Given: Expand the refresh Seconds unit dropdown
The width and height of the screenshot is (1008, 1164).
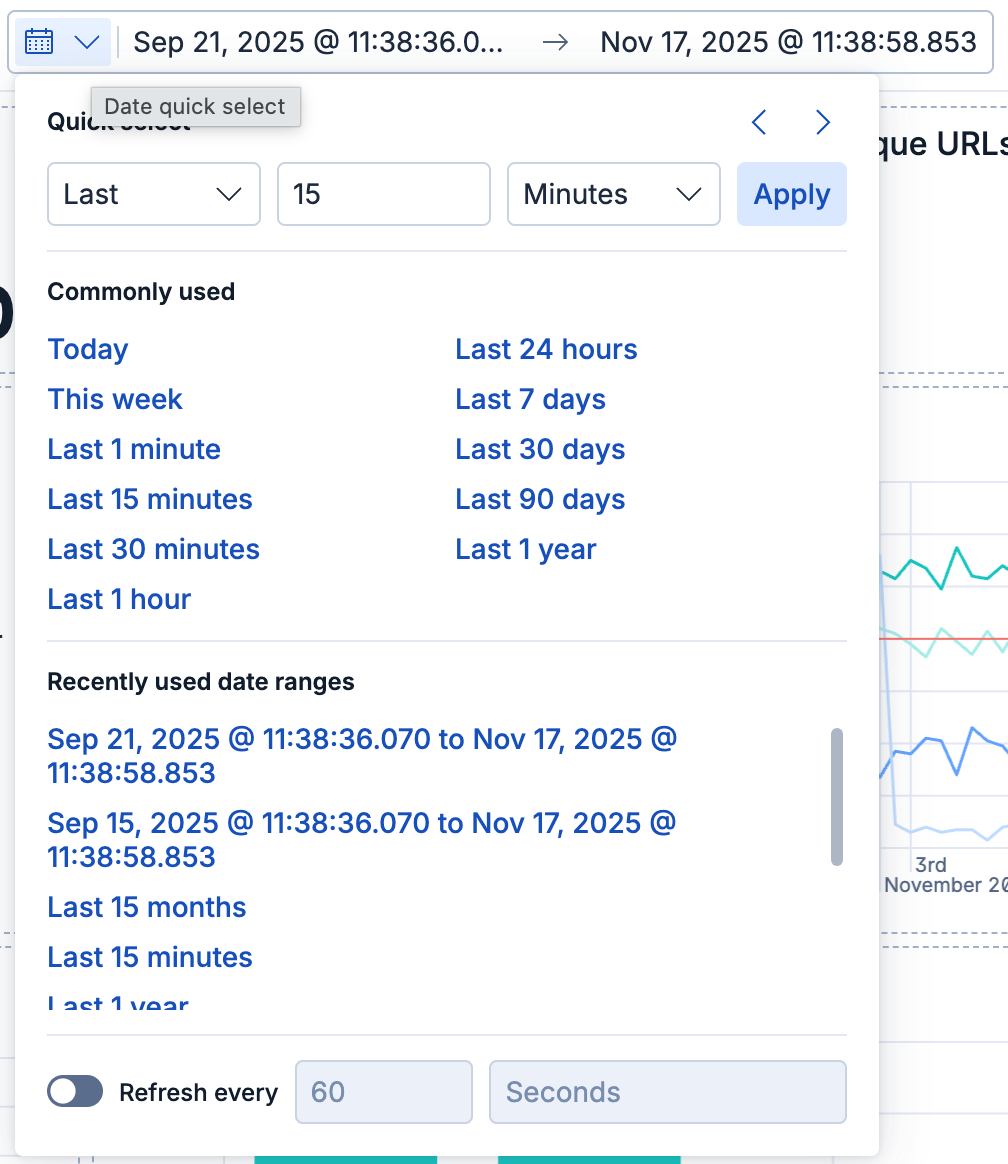Looking at the screenshot, I should pos(667,1092).
